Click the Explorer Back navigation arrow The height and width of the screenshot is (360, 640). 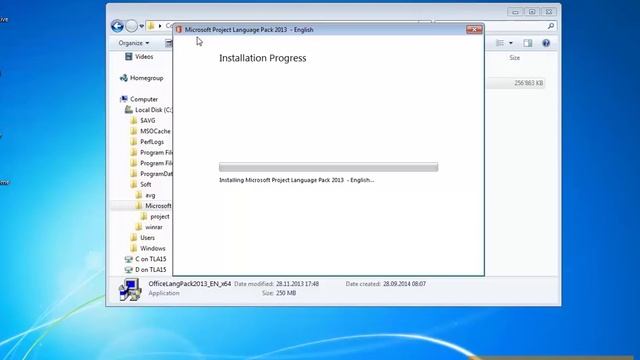pyautogui.click(x=117, y=26)
